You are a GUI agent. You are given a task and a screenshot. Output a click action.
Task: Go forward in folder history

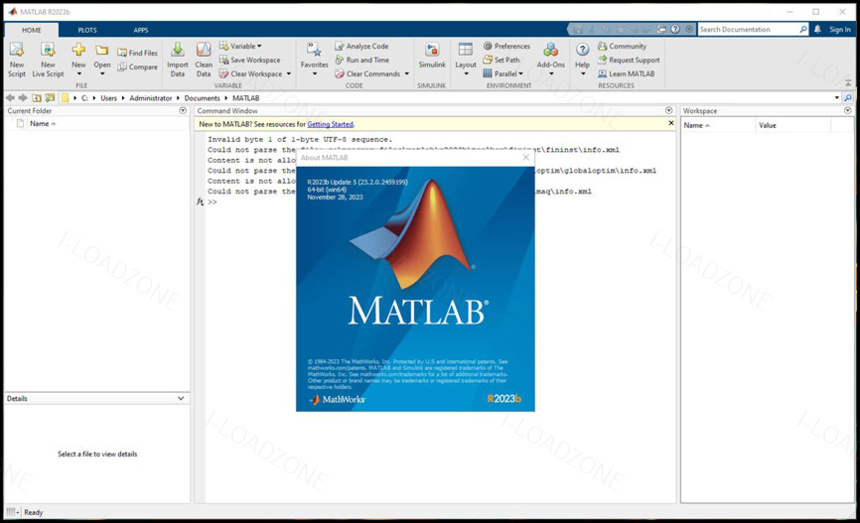(23, 98)
